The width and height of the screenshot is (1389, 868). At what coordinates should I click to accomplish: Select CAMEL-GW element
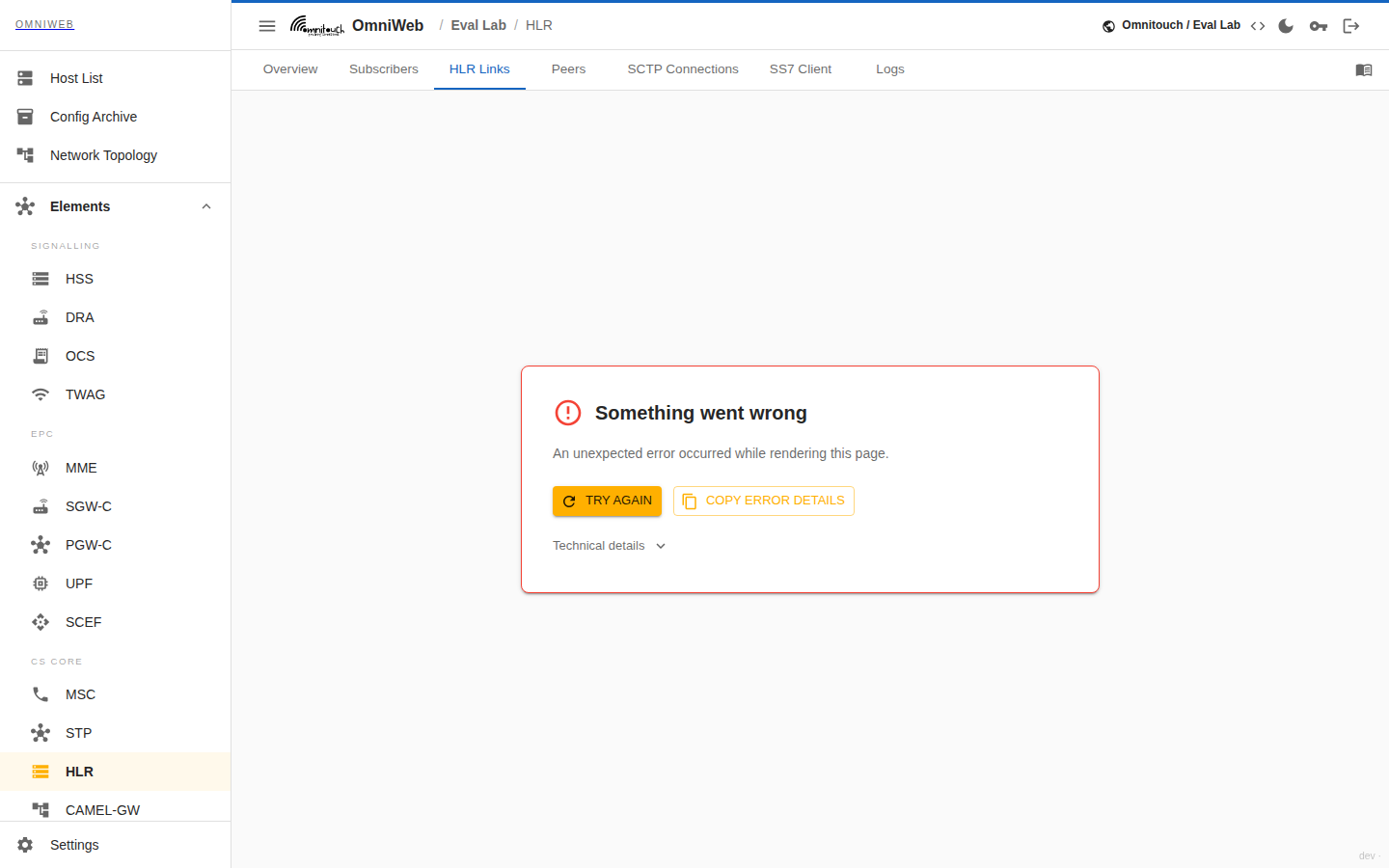[x=116, y=808]
